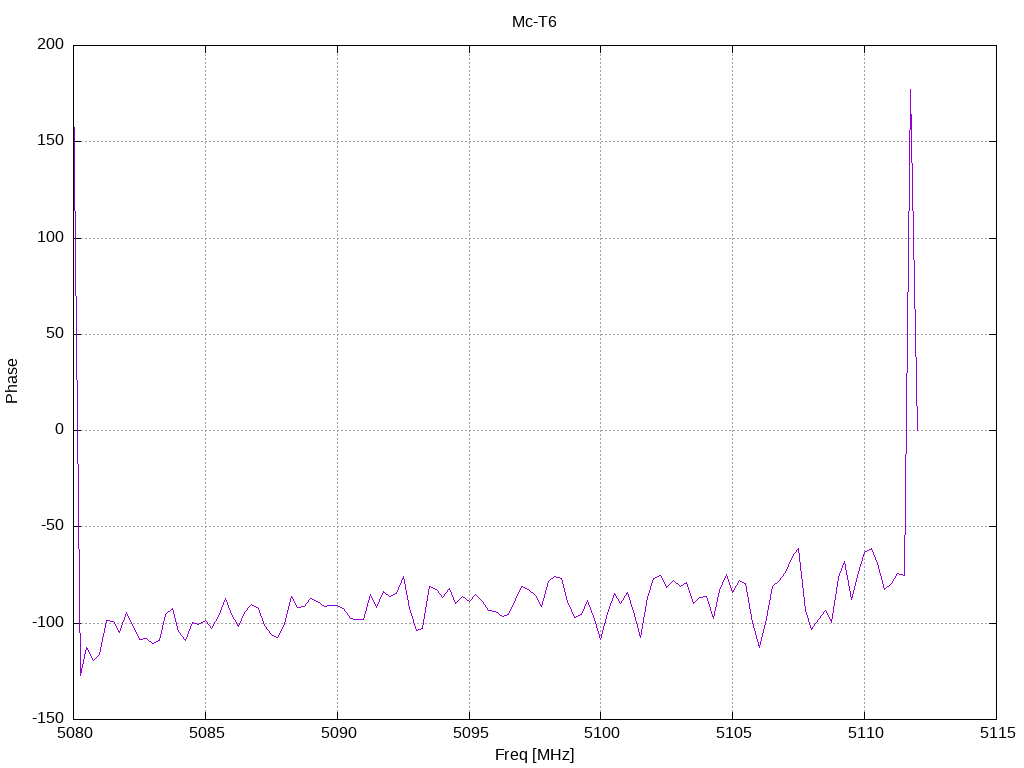Click x-axis tick label 5105

point(733,733)
